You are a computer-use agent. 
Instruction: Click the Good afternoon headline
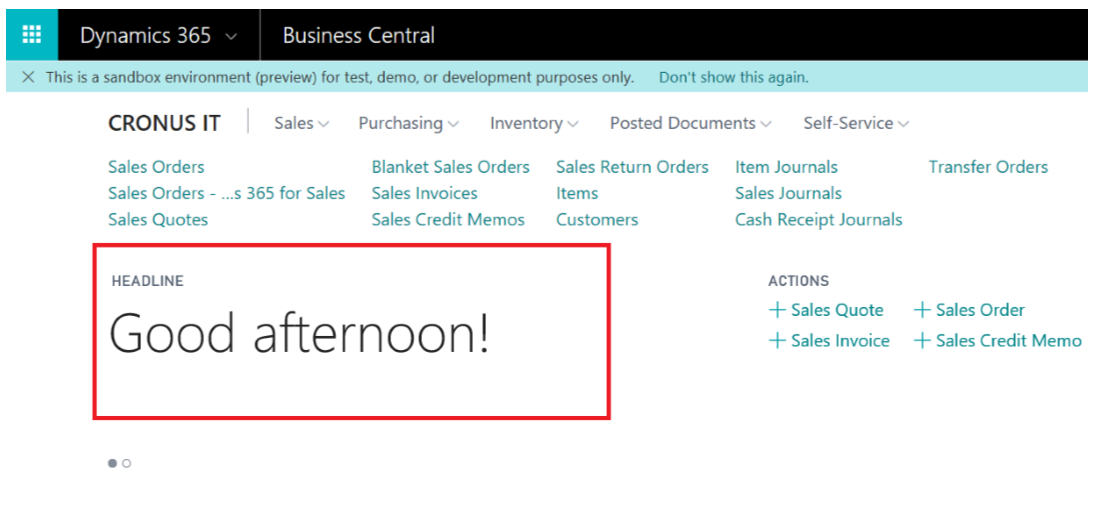tap(299, 334)
